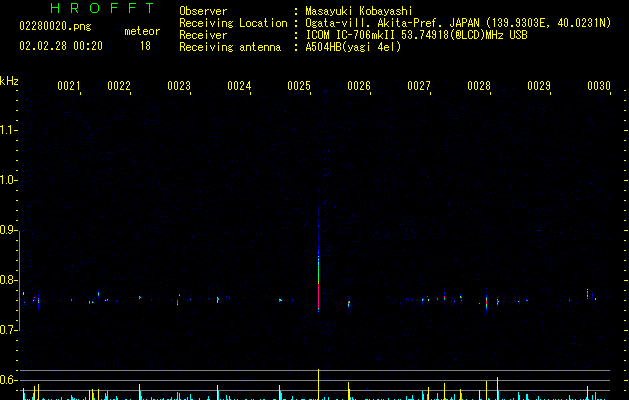Click the 0029 time marker
The height and width of the screenshot is (400, 629).
[x=539, y=85]
